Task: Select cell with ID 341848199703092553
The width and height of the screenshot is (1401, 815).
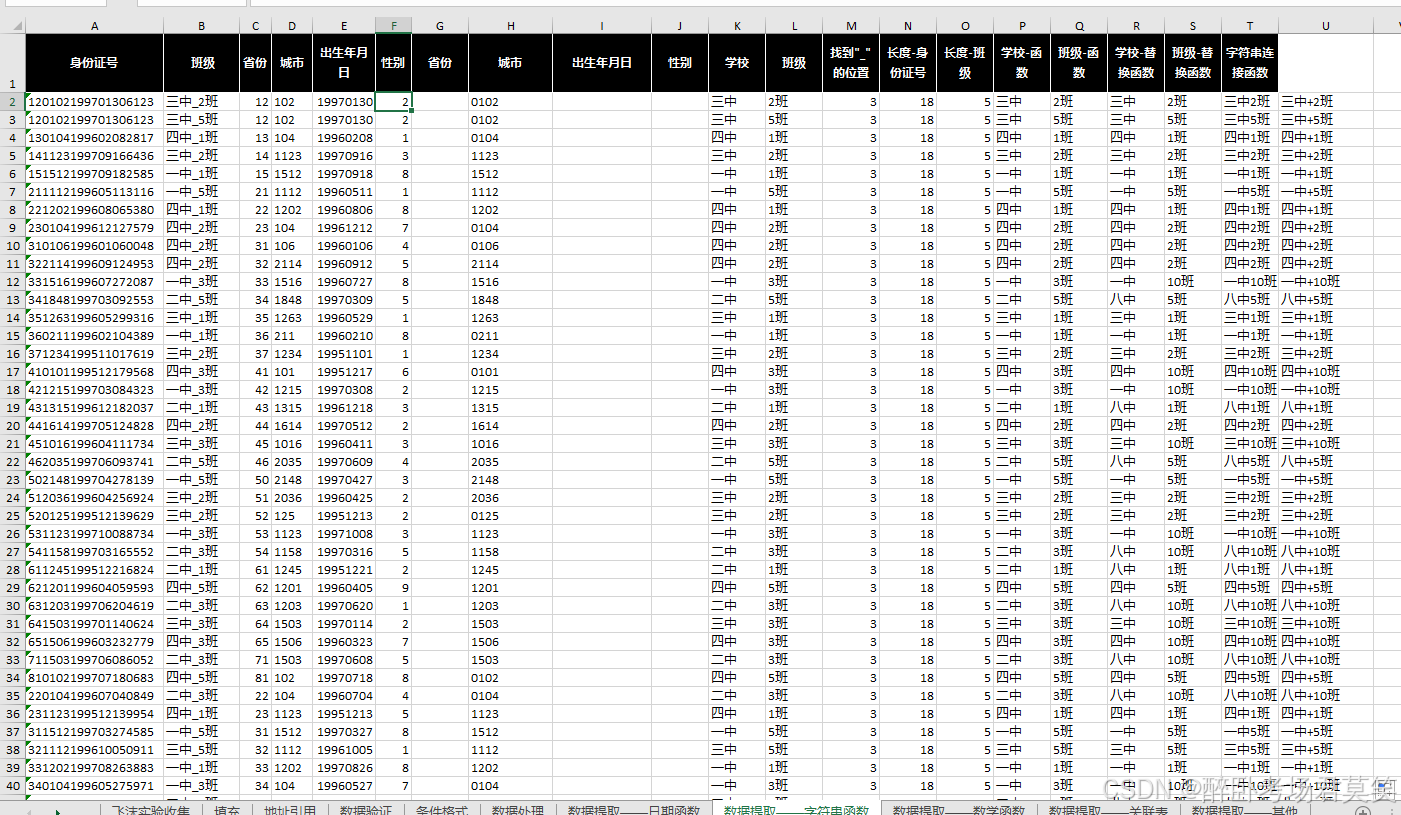Action: (94, 299)
